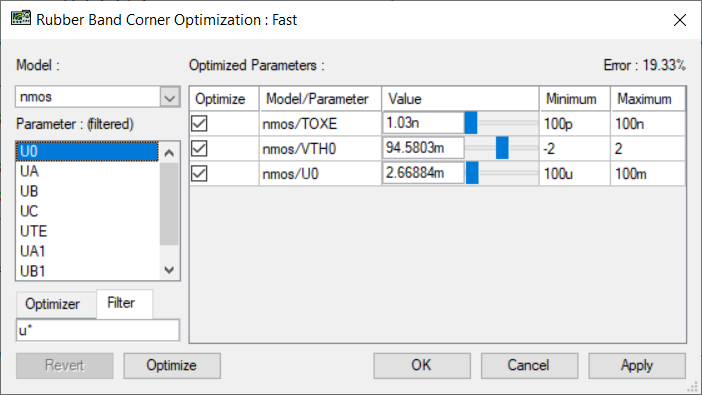Viewport: 702px width, 395px height.
Task: Click the application icon in title bar
Action: click(x=21, y=19)
